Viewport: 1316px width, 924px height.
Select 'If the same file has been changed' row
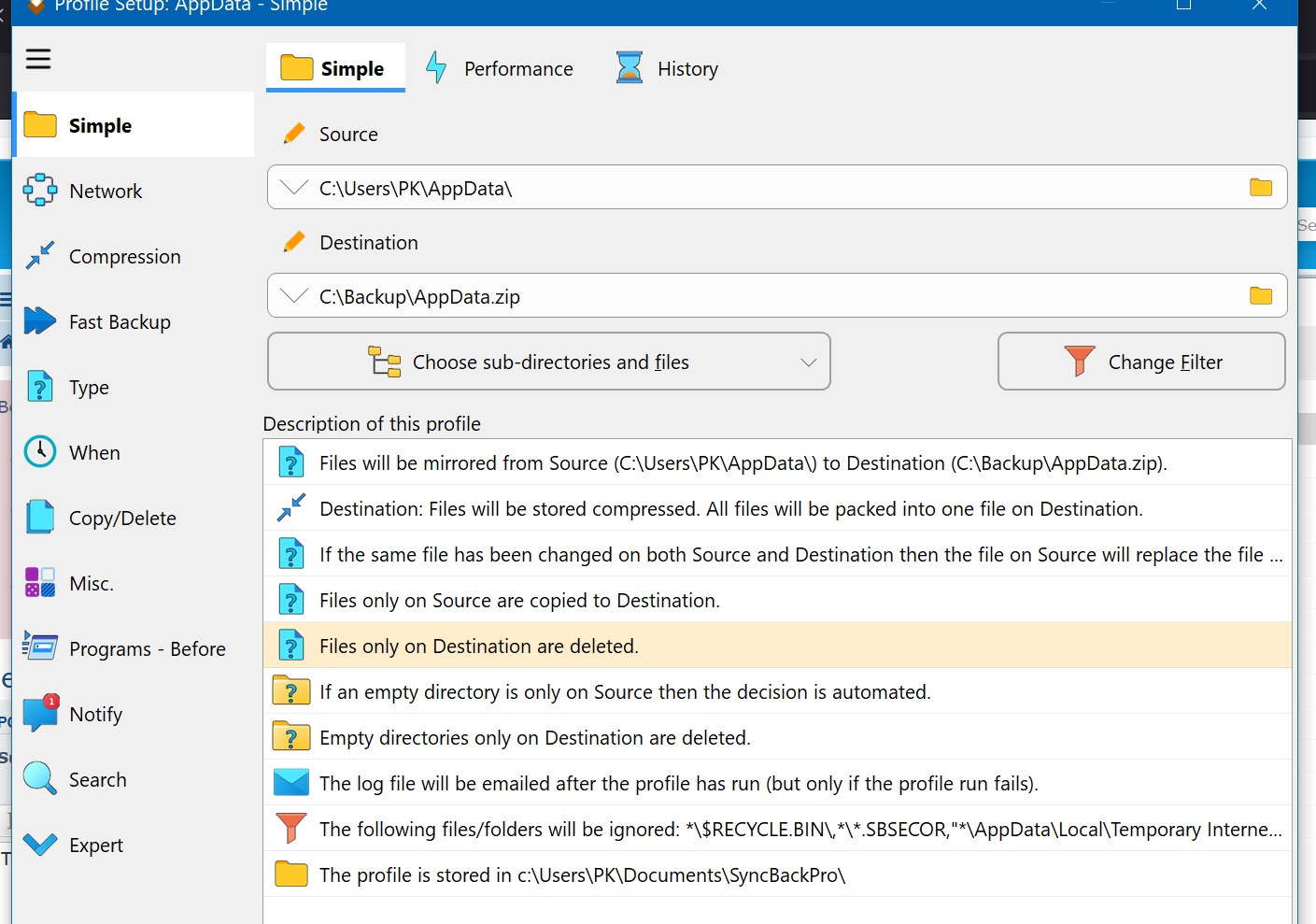tap(778, 554)
